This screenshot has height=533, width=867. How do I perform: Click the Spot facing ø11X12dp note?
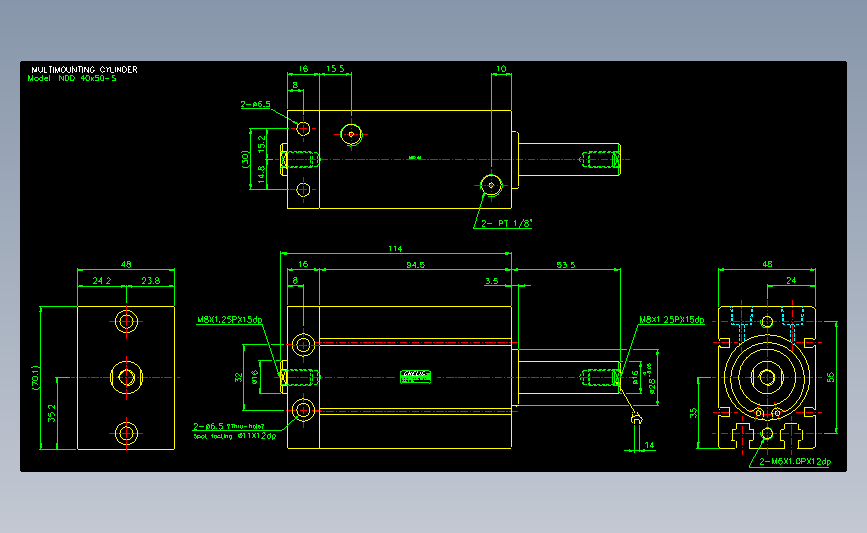click(x=234, y=436)
